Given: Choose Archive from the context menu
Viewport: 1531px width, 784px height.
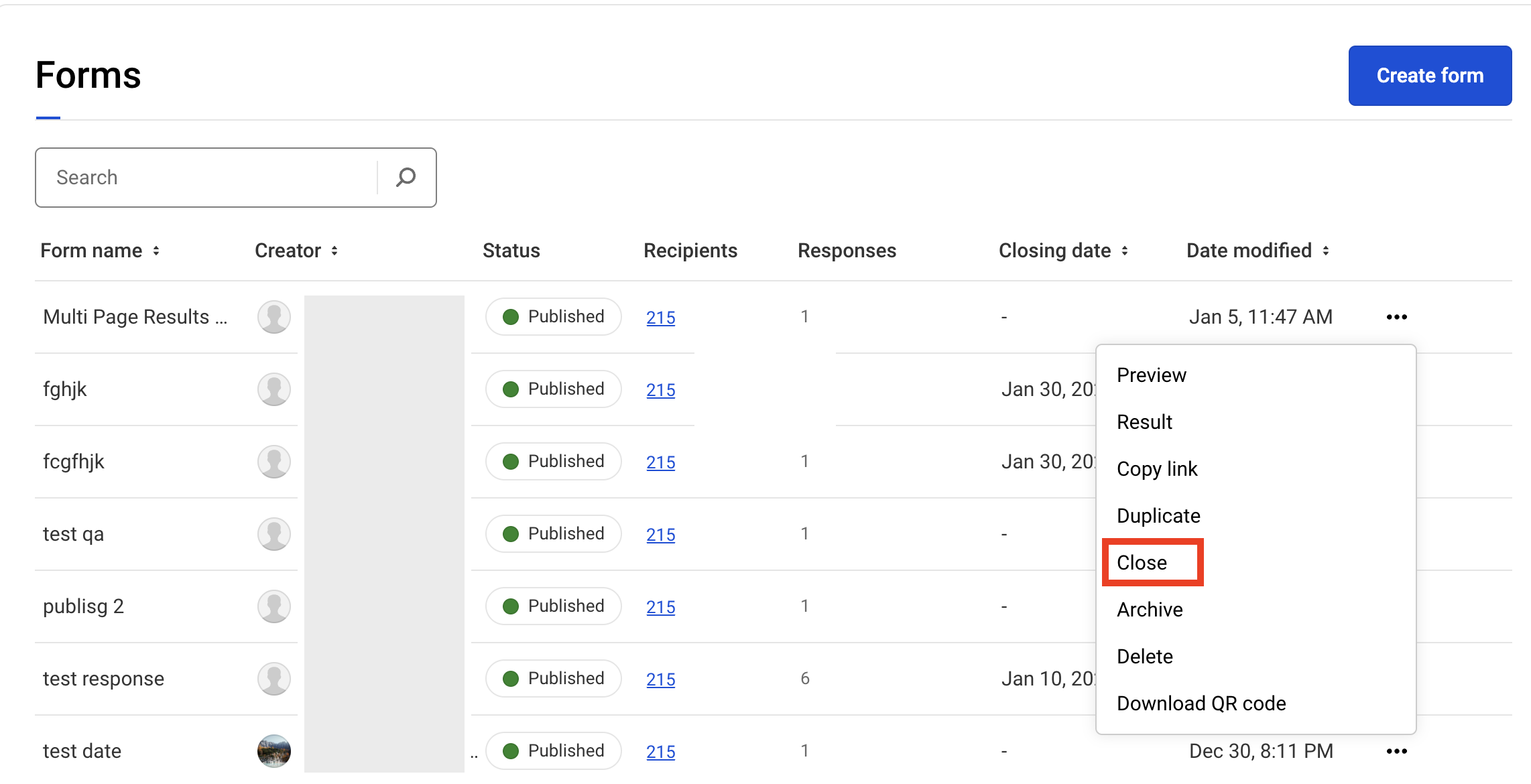Looking at the screenshot, I should [x=1149, y=609].
